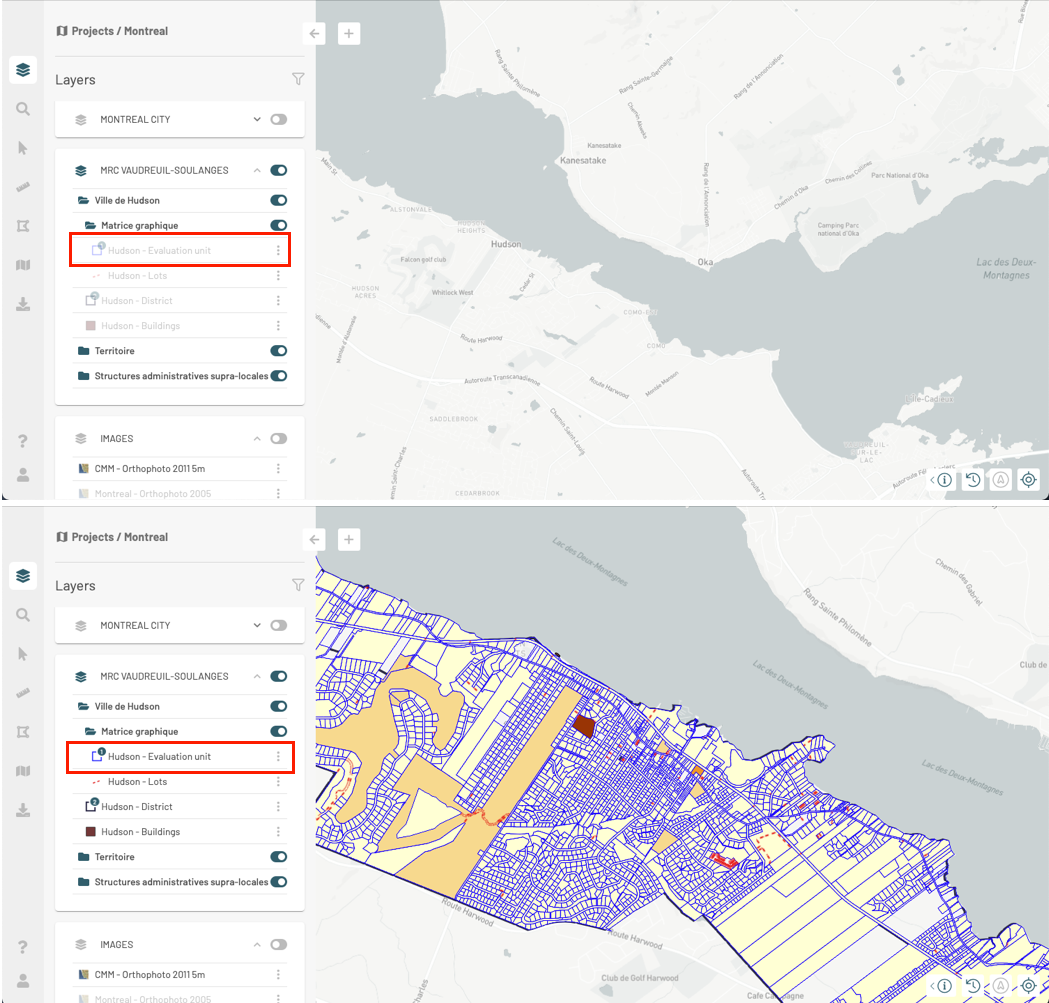Toggle the MONTREAL CITY switch in the upper panel
1049x1003 pixels.
point(278,119)
